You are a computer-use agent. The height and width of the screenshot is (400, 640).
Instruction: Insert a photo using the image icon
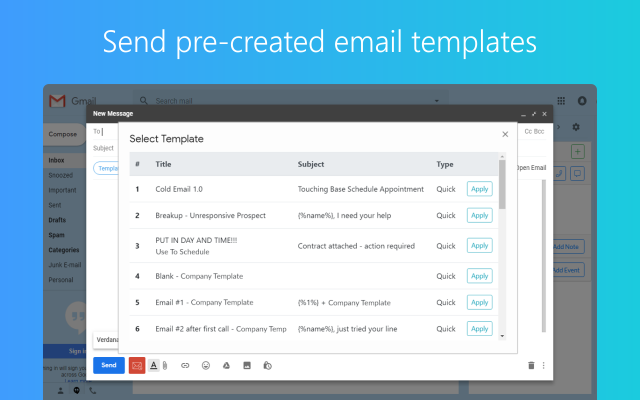pyautogui.click(x=247, y=365)
